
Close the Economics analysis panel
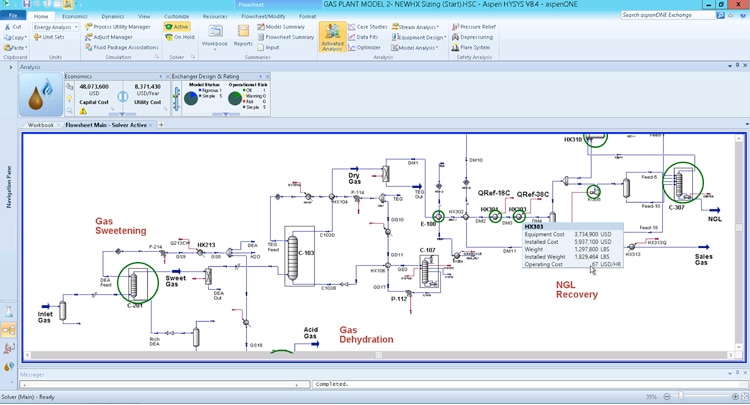(167, 77)
